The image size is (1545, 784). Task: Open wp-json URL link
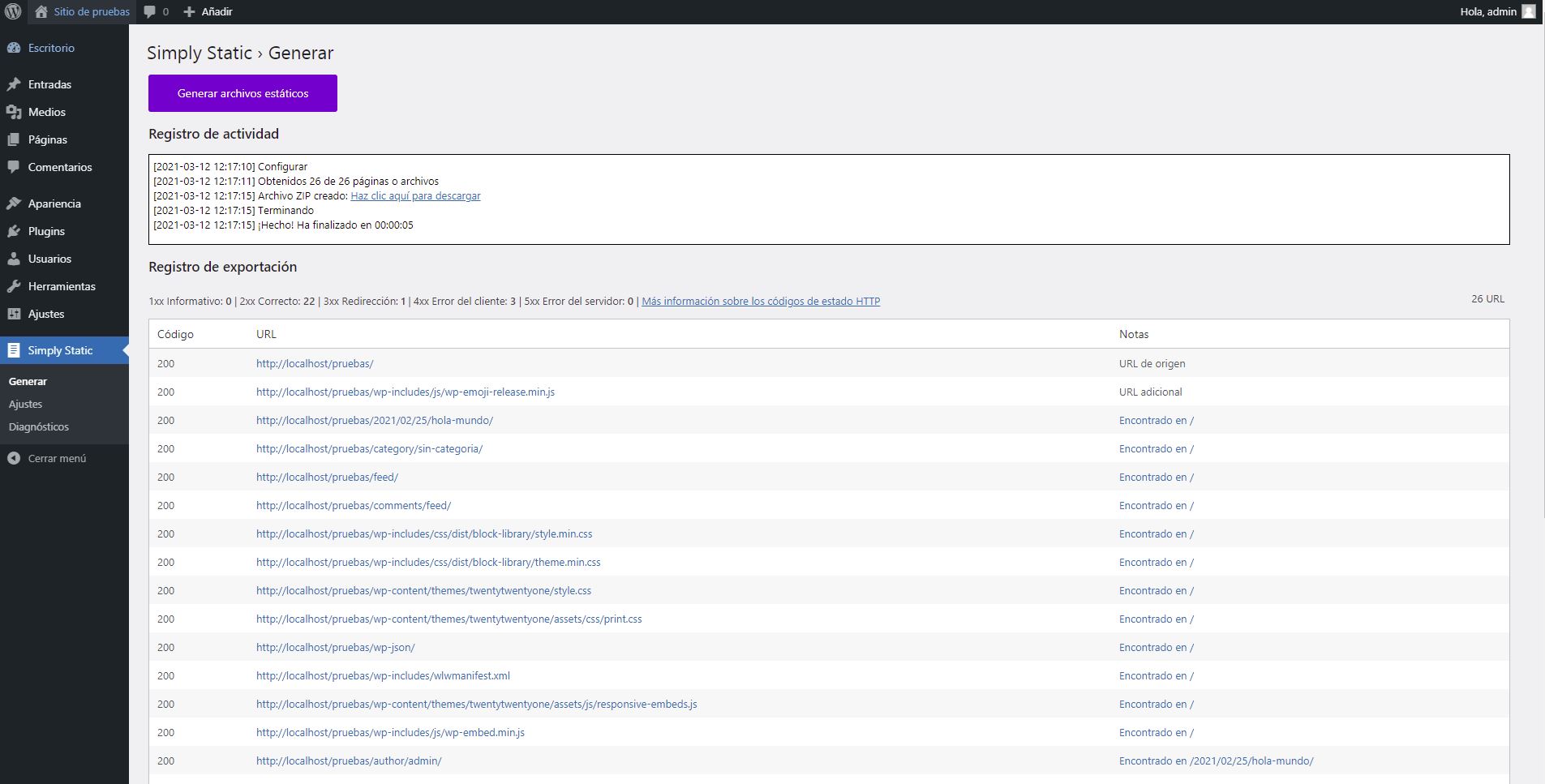[x=336, y=647]
